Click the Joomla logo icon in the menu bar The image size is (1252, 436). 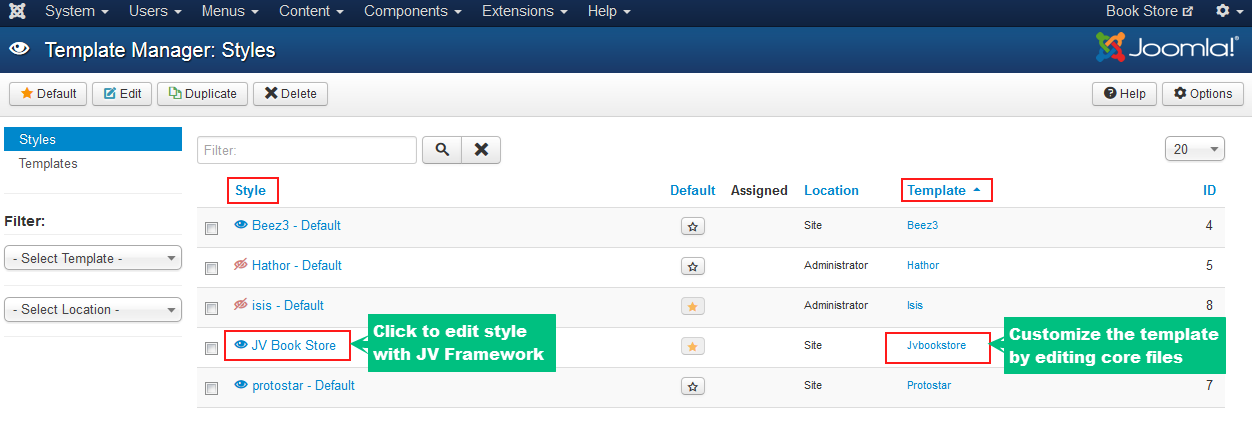(x=17, y=12)
